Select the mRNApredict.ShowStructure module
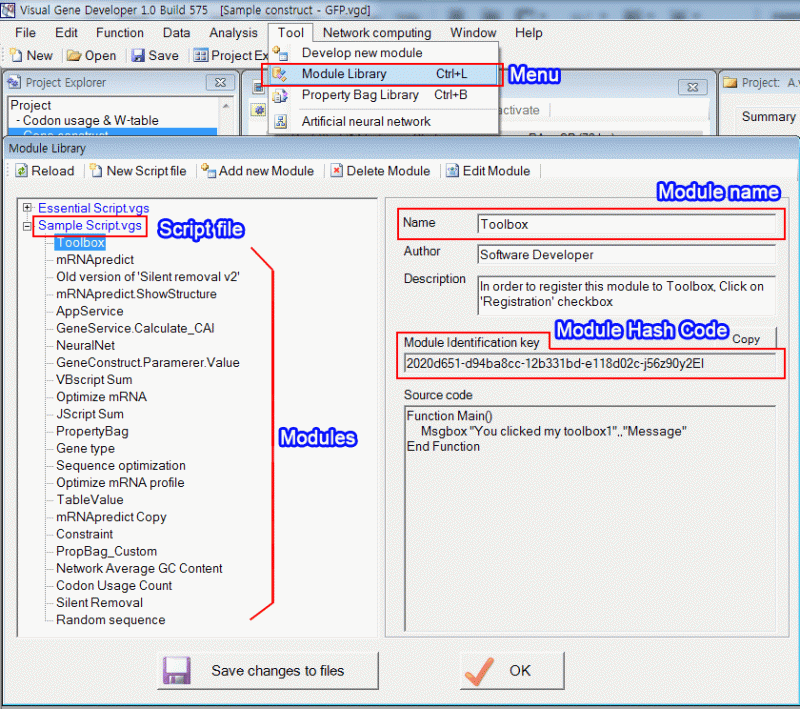Screen dimensions: 800x709 (136, 294)
